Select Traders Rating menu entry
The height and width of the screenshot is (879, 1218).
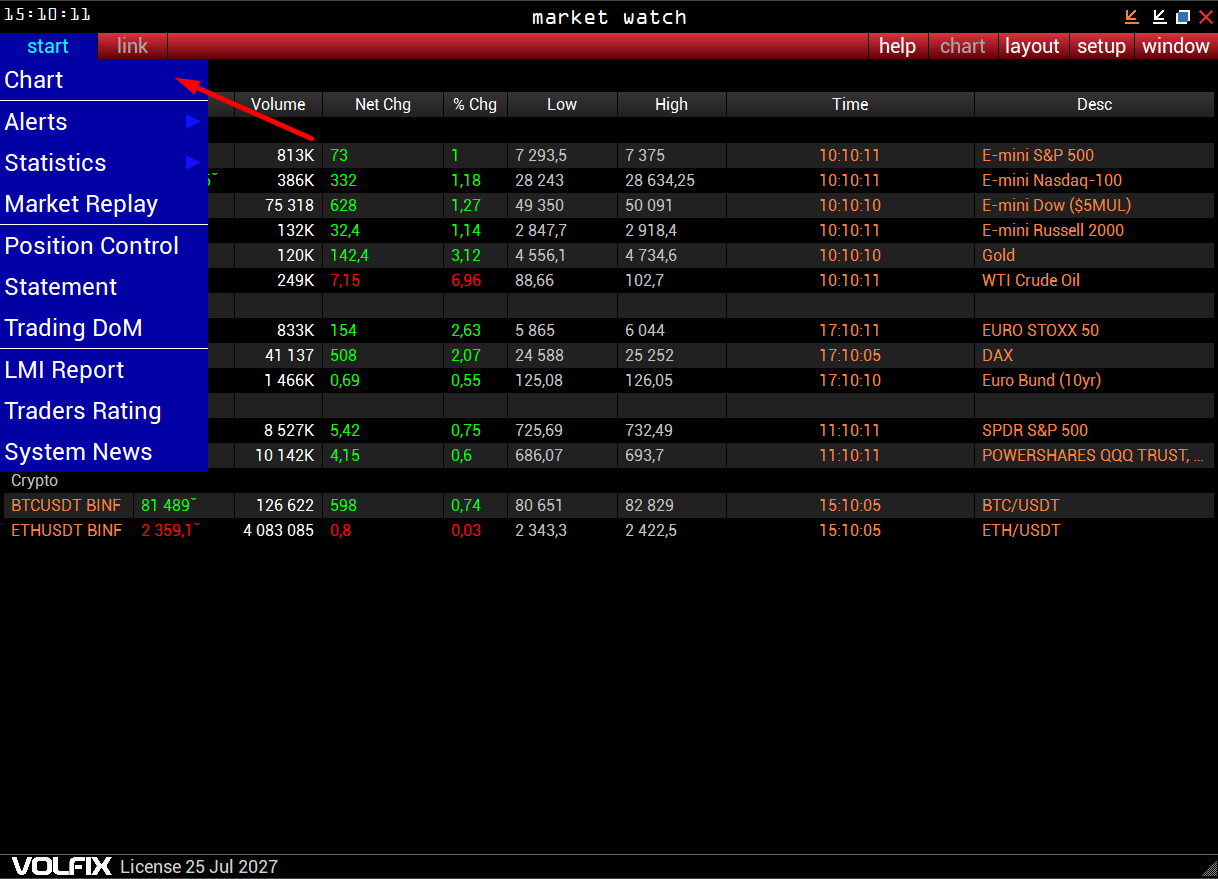(x=104, y=411)
